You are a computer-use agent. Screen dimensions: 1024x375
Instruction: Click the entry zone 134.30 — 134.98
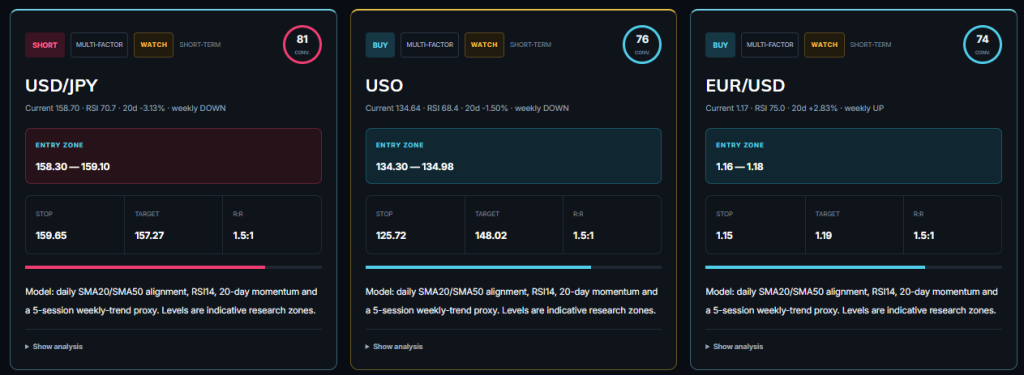click(513, 155)
